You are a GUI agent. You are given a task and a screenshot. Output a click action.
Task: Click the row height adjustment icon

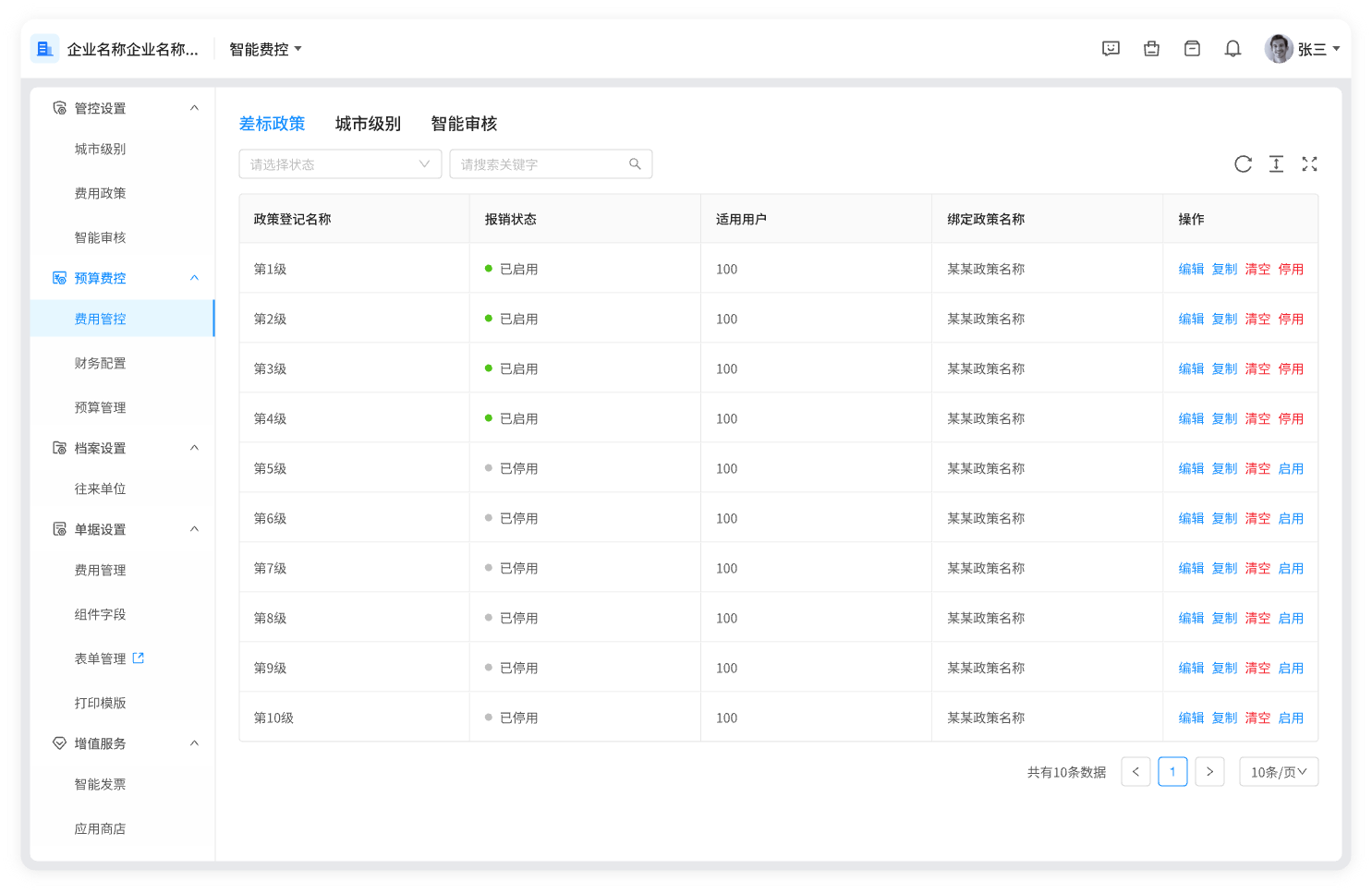(1276, 164)
